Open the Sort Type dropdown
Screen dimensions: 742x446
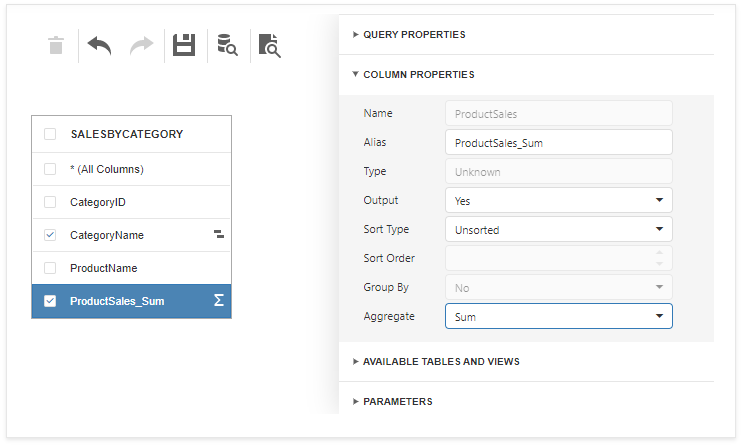[x=558, y=230]
